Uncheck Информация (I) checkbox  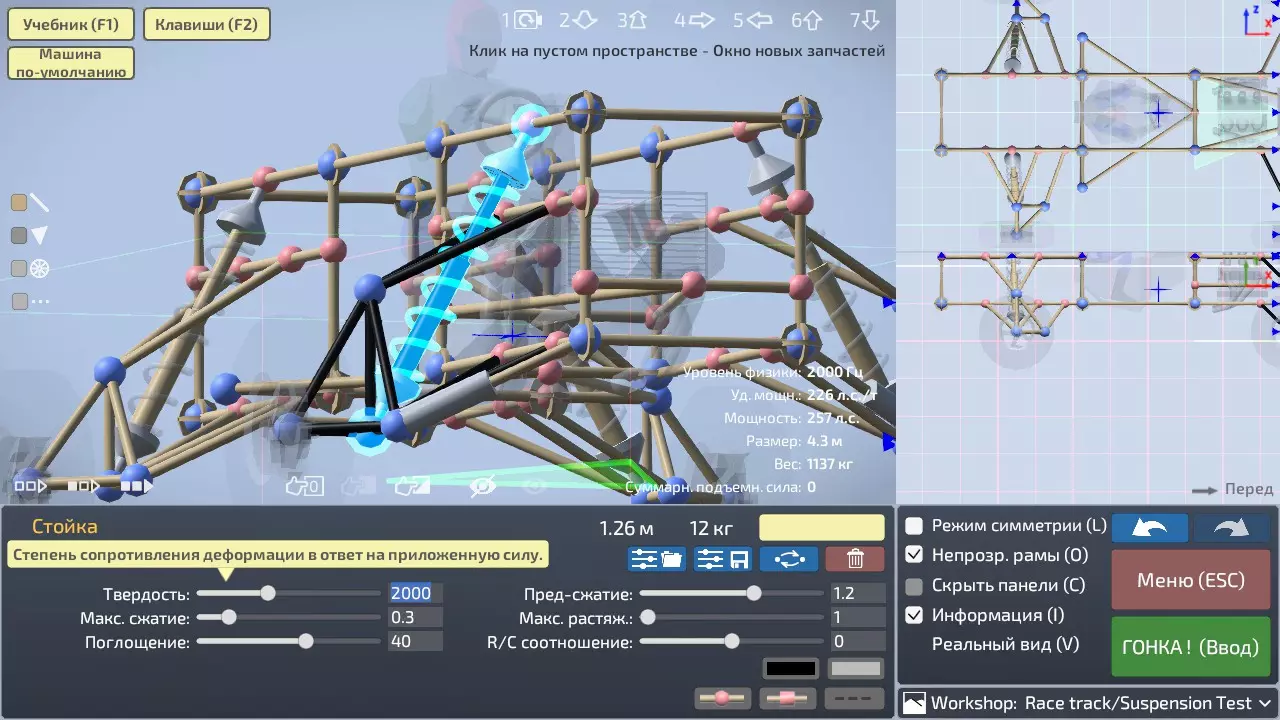click(x=914, y=615)
